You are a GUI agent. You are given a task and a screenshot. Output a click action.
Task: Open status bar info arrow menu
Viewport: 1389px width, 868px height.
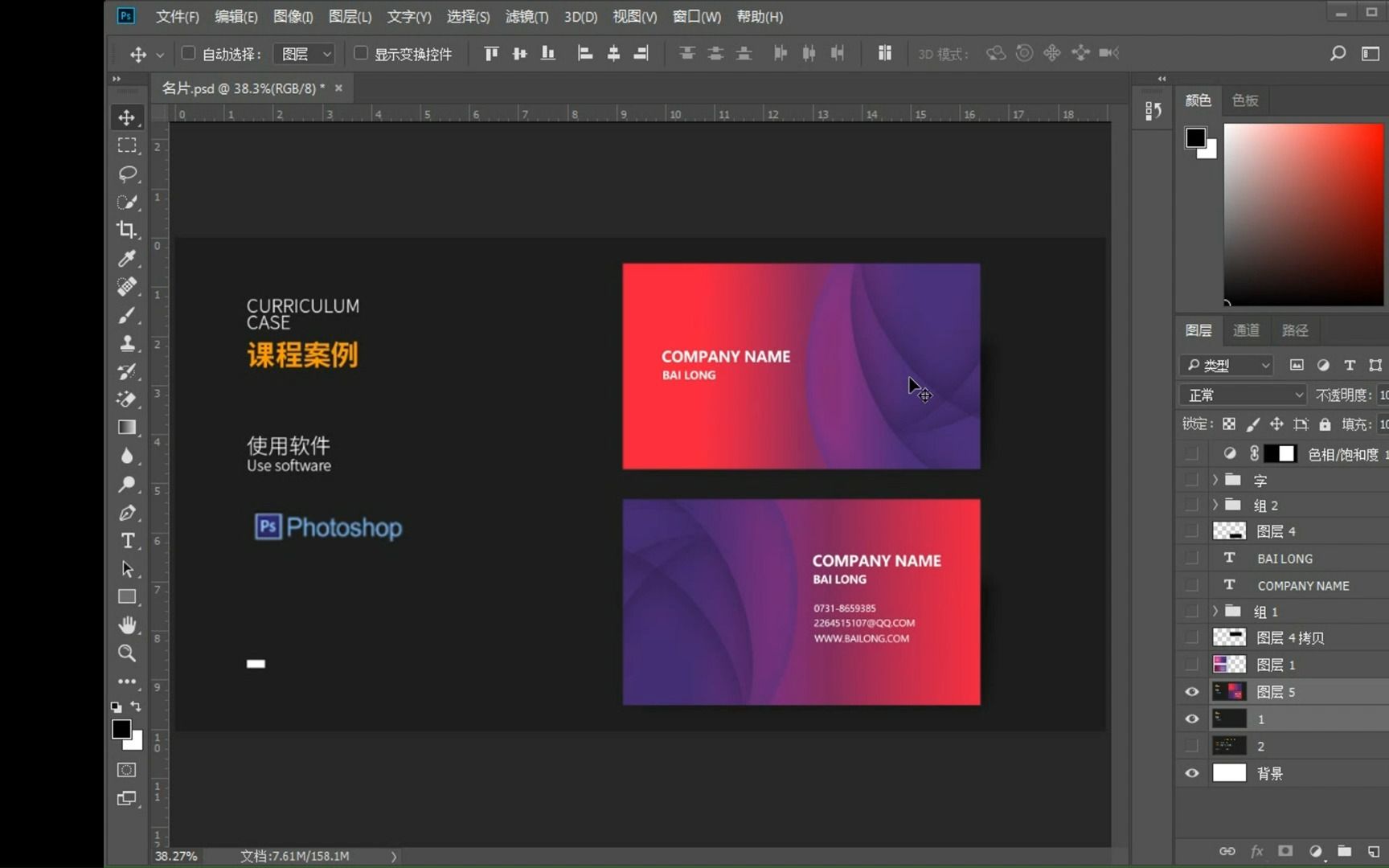394,857
